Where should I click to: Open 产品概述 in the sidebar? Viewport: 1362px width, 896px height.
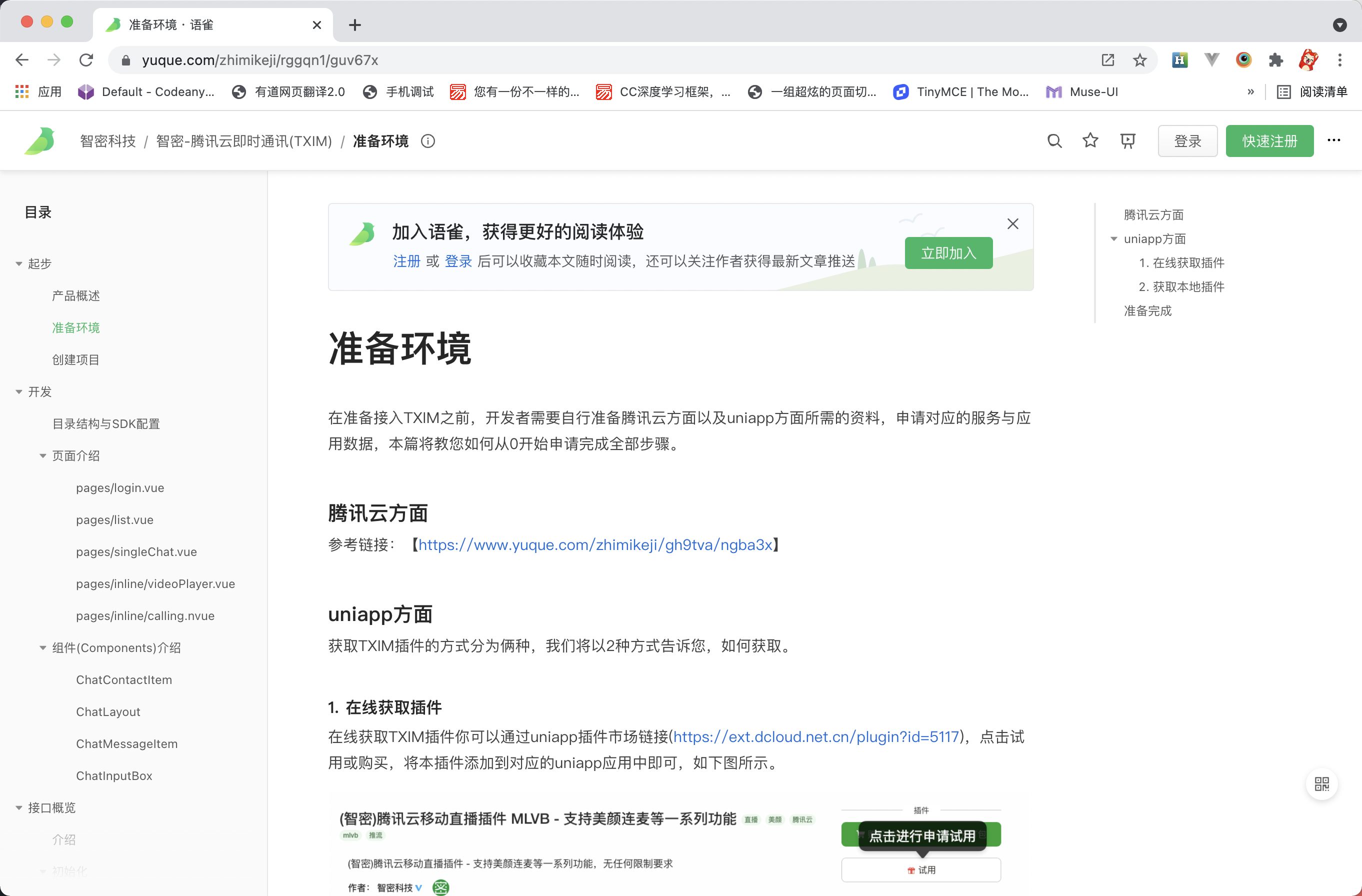[x=76, y=296]
